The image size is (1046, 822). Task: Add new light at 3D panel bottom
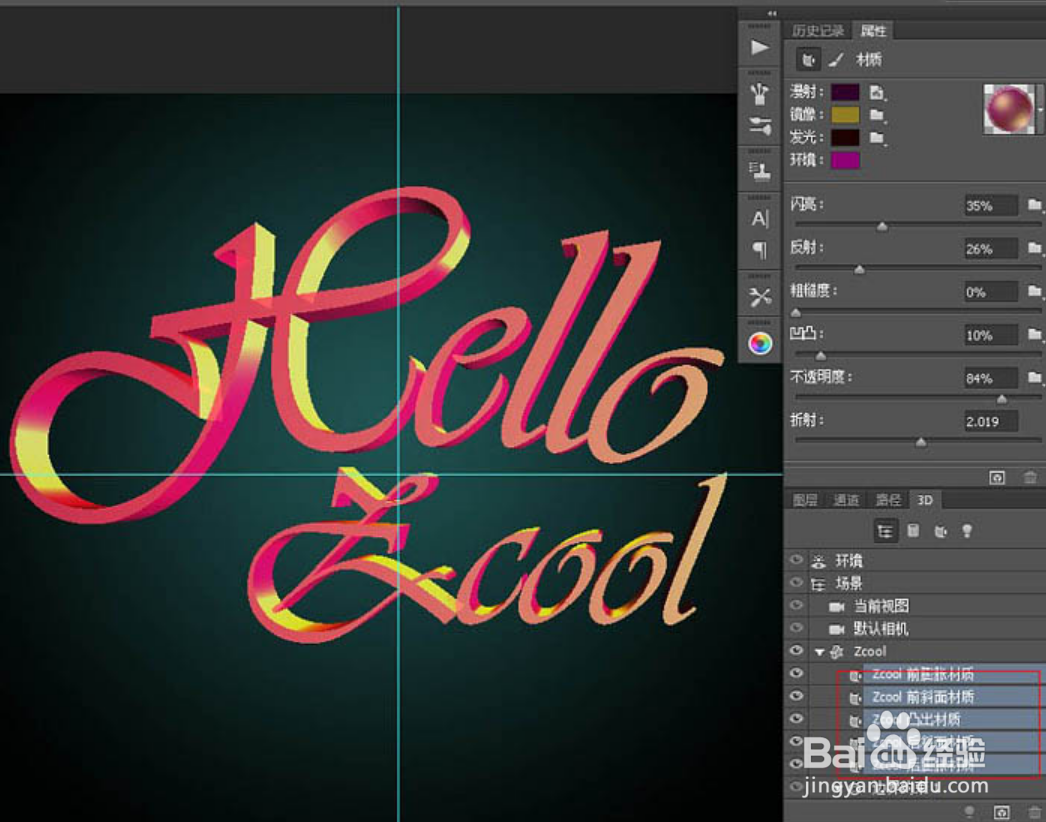click(969, 812)
